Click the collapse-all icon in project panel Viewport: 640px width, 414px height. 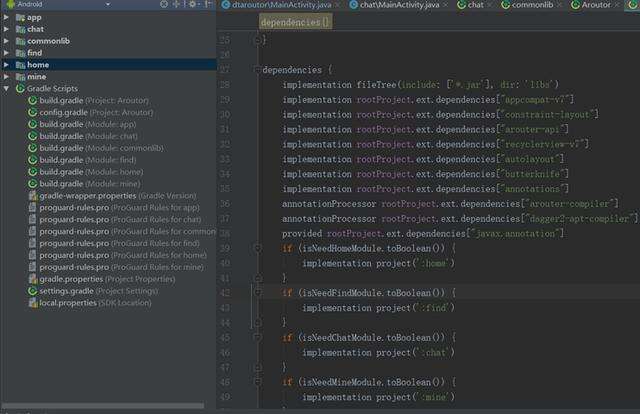click(176, 6)
